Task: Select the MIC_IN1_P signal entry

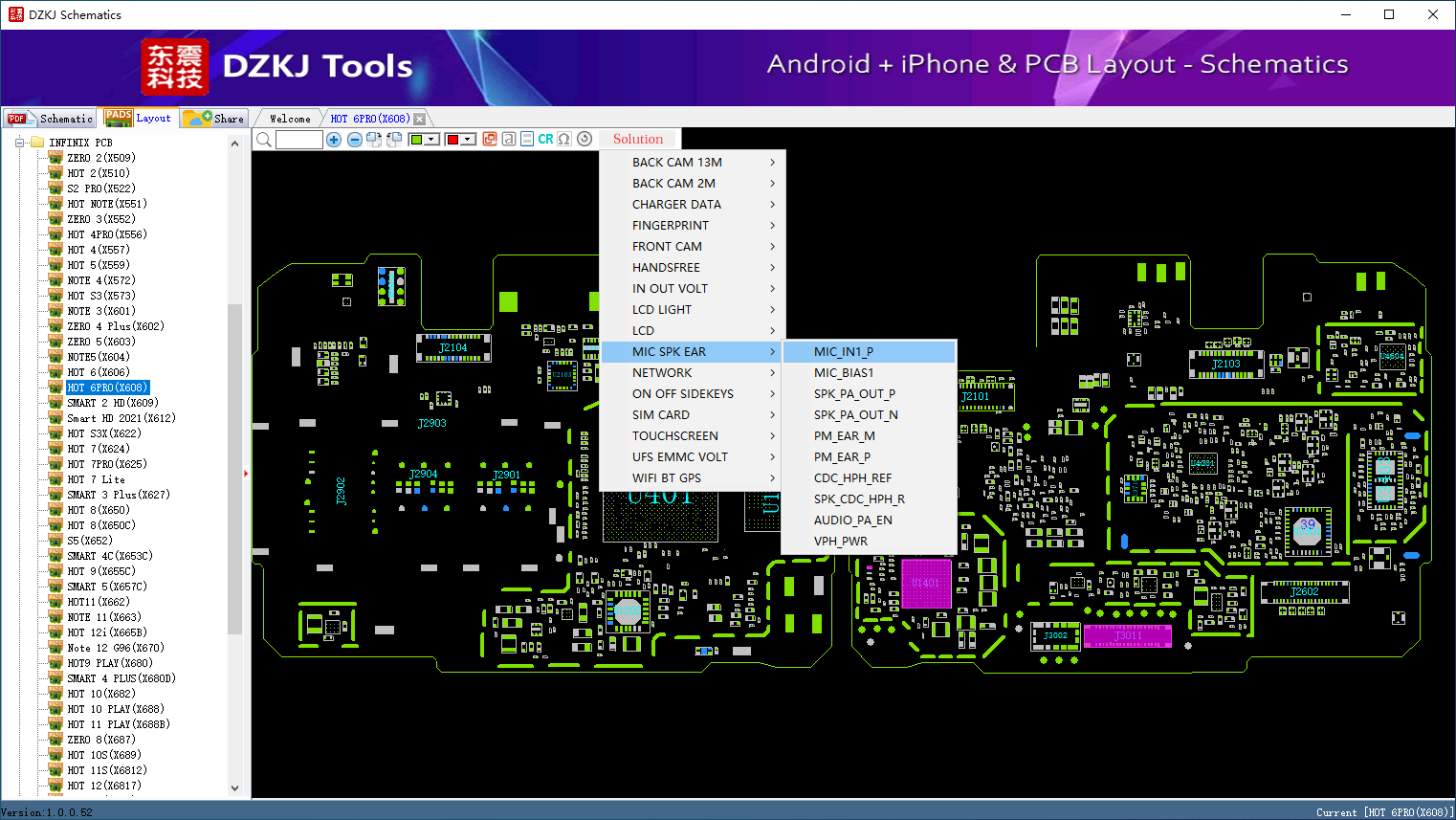Action: pos(869,352)
